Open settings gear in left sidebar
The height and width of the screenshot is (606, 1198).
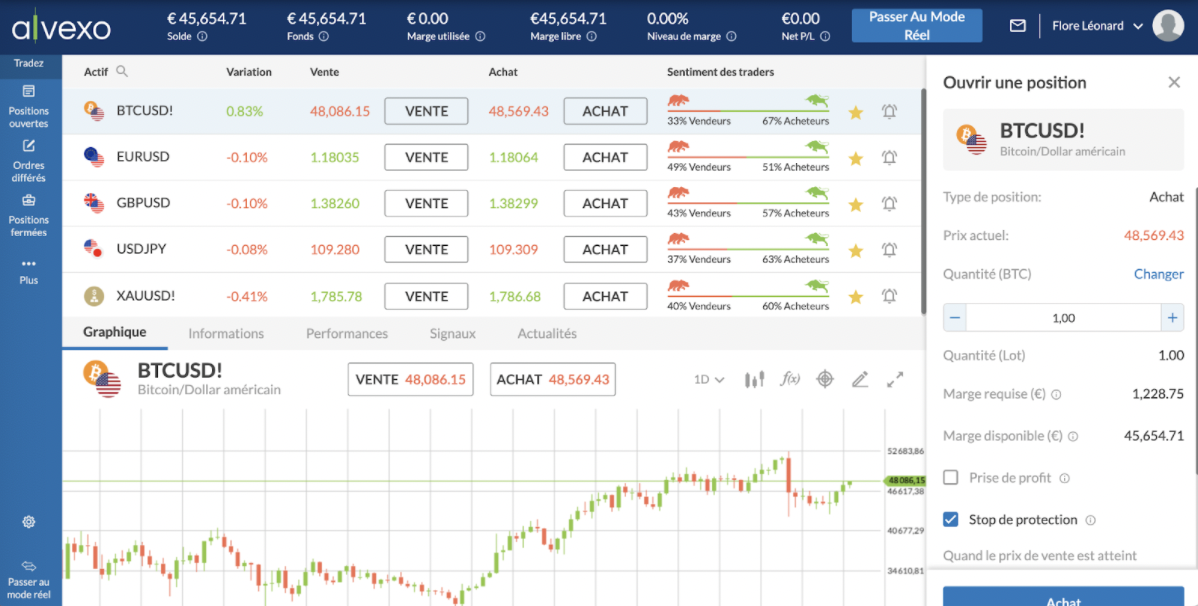29,522
